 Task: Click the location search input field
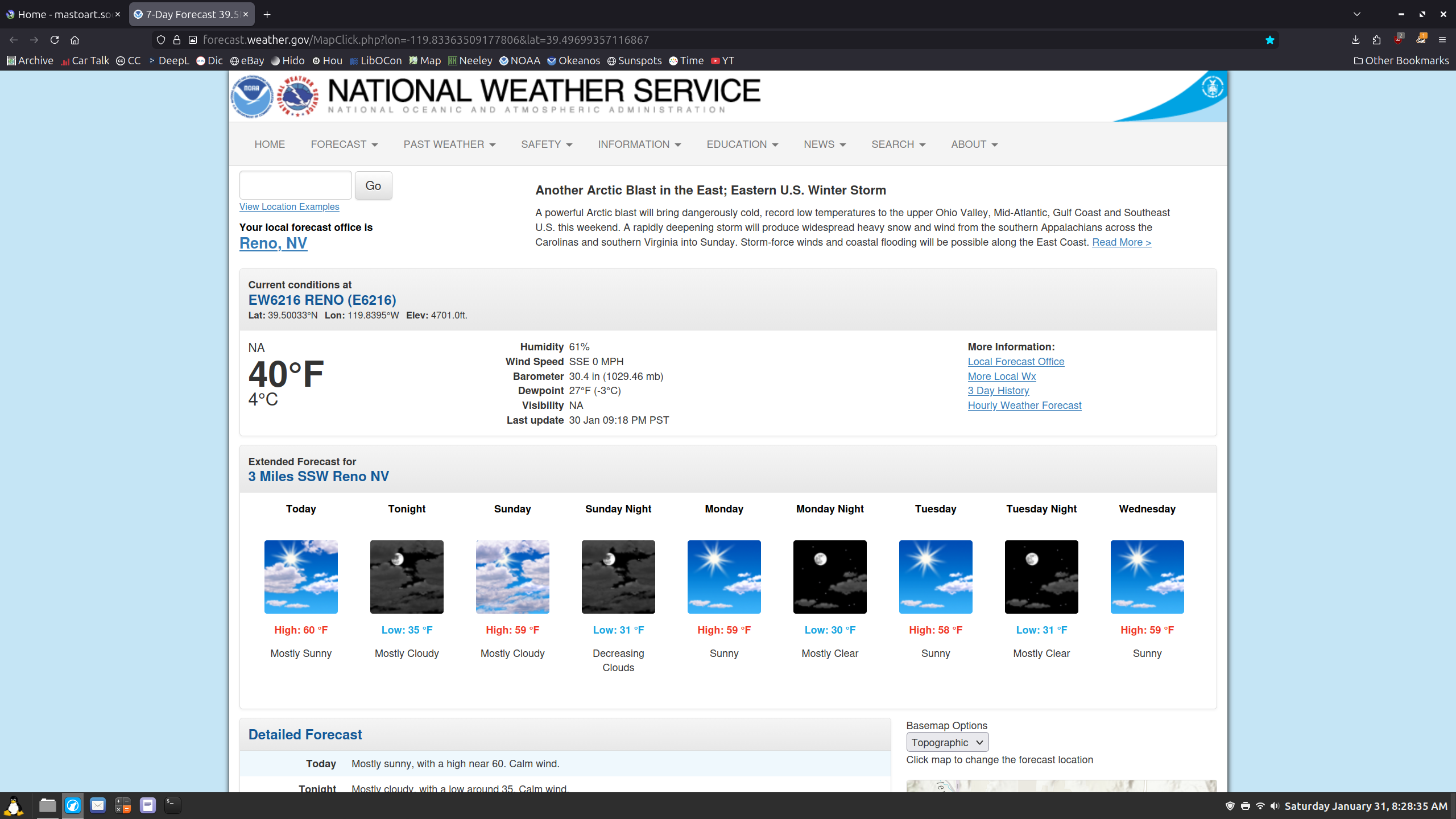295,185
